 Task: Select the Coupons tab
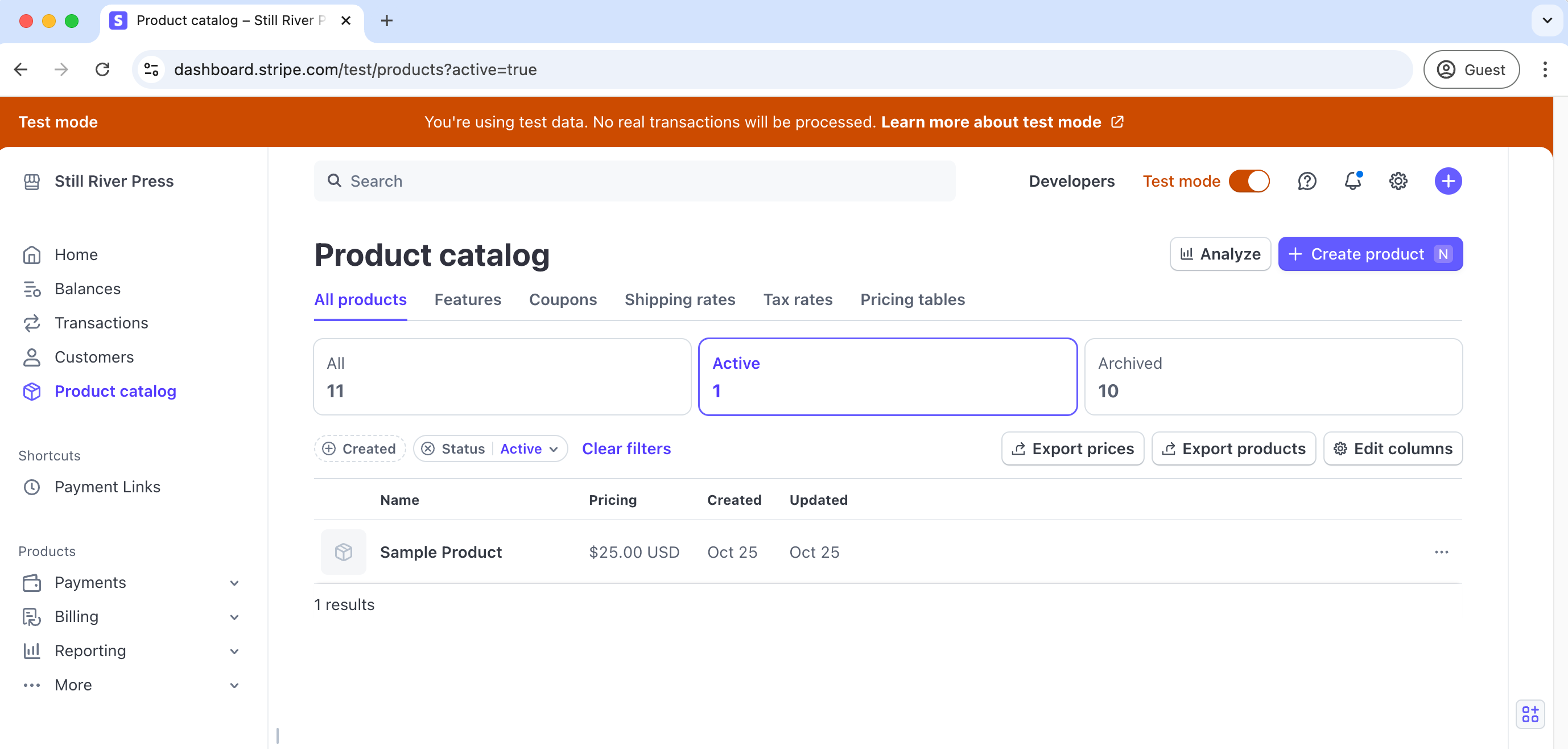point(563,299)
